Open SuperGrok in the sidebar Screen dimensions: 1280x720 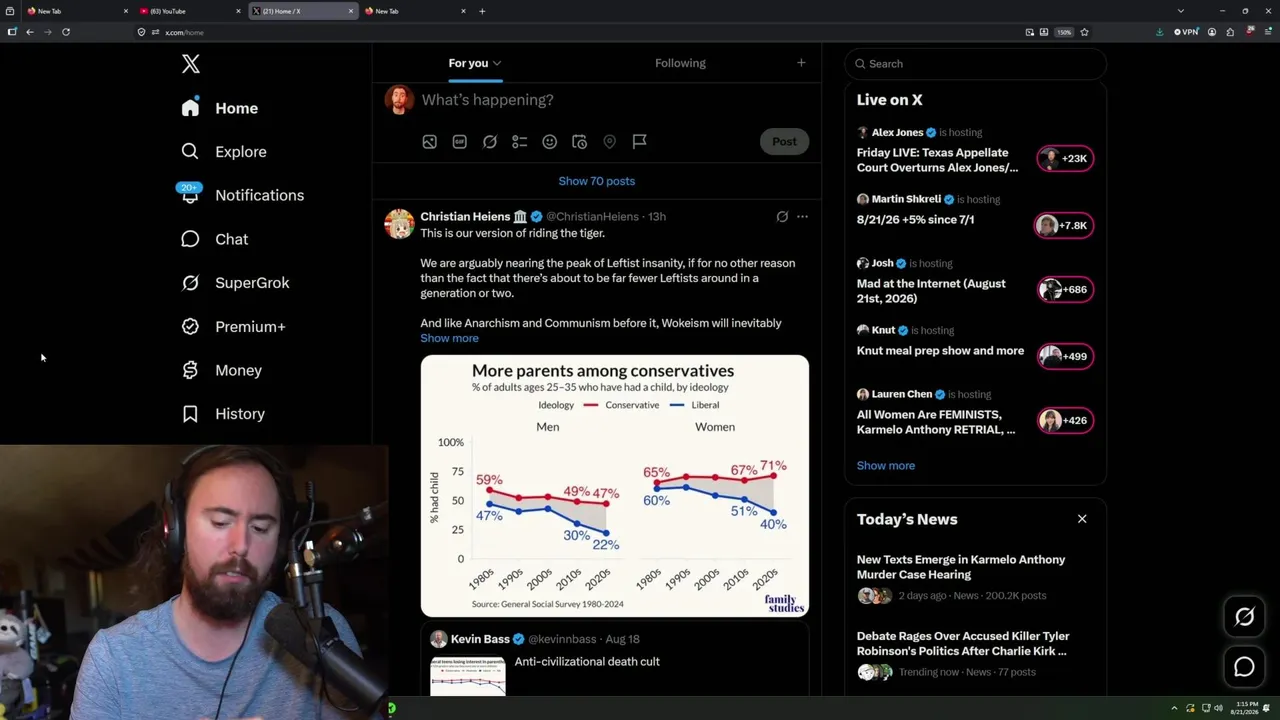(x=235, y=283)
